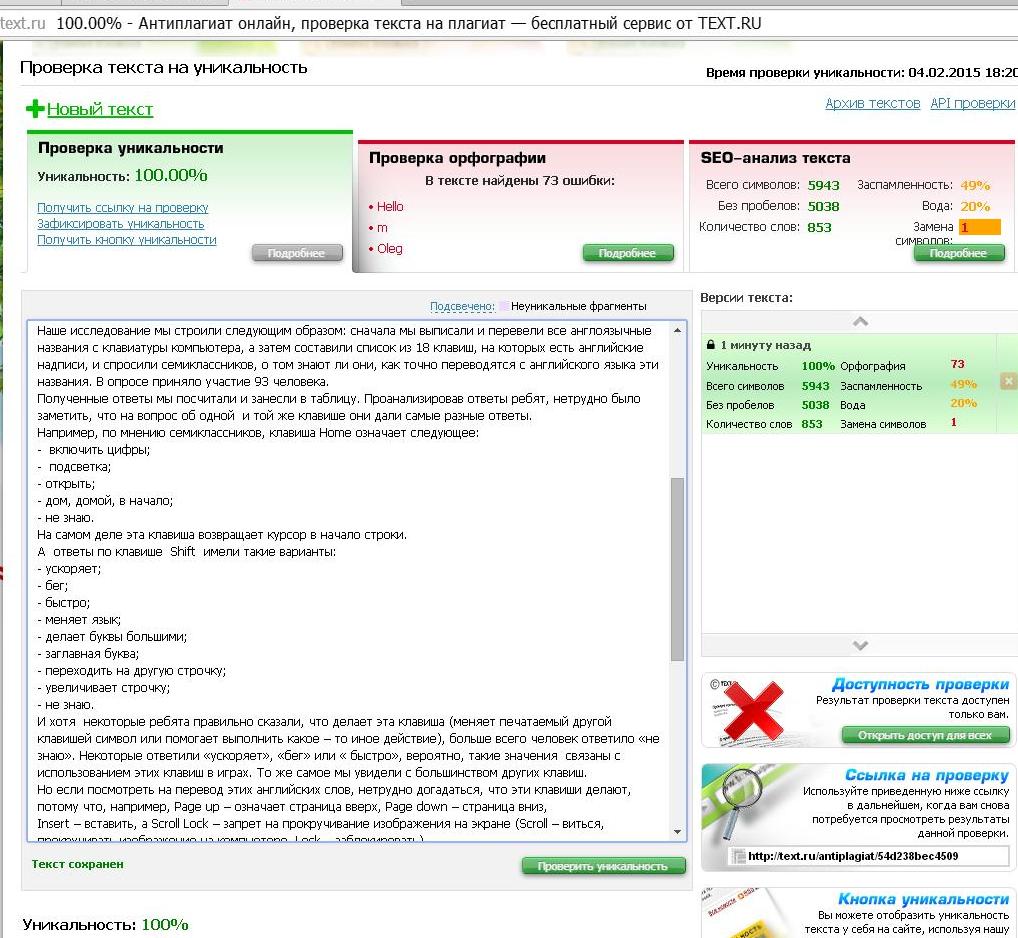Click the Открыть доступ для всех button
This screenshot has width=1018, height=938.
tap(925, 735)
